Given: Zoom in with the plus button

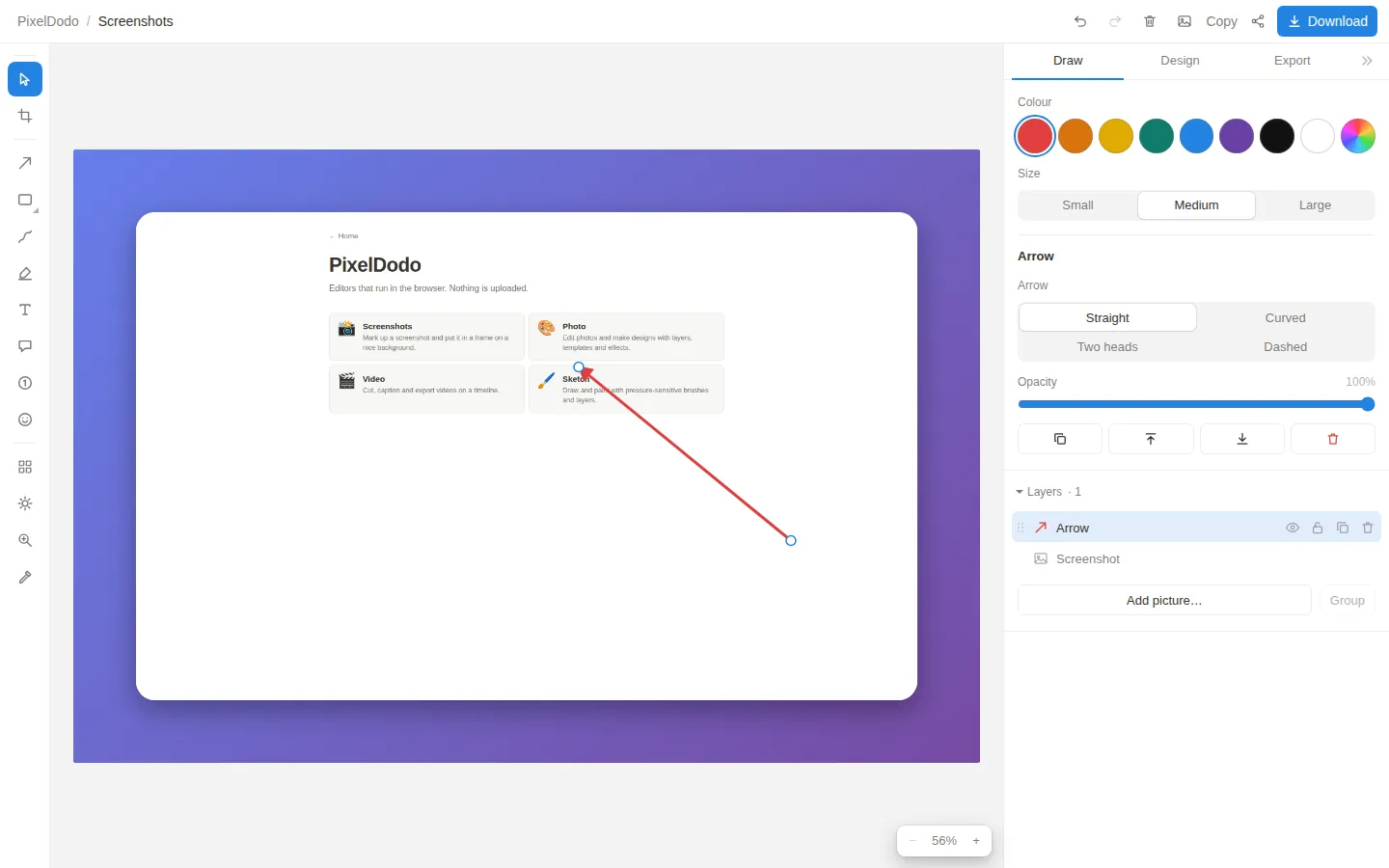Looking at the screenshot, I should [976, 841].
